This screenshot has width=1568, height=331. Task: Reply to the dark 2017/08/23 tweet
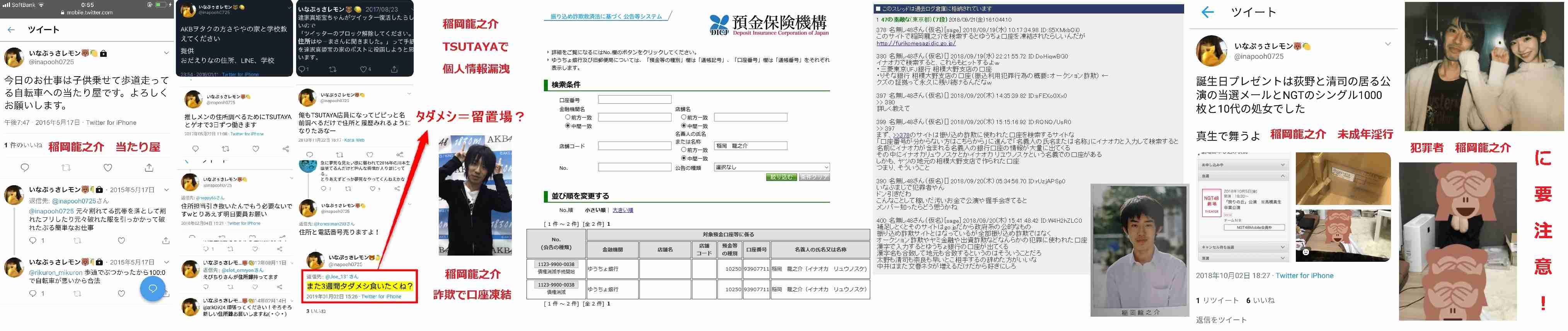(303, 69)
